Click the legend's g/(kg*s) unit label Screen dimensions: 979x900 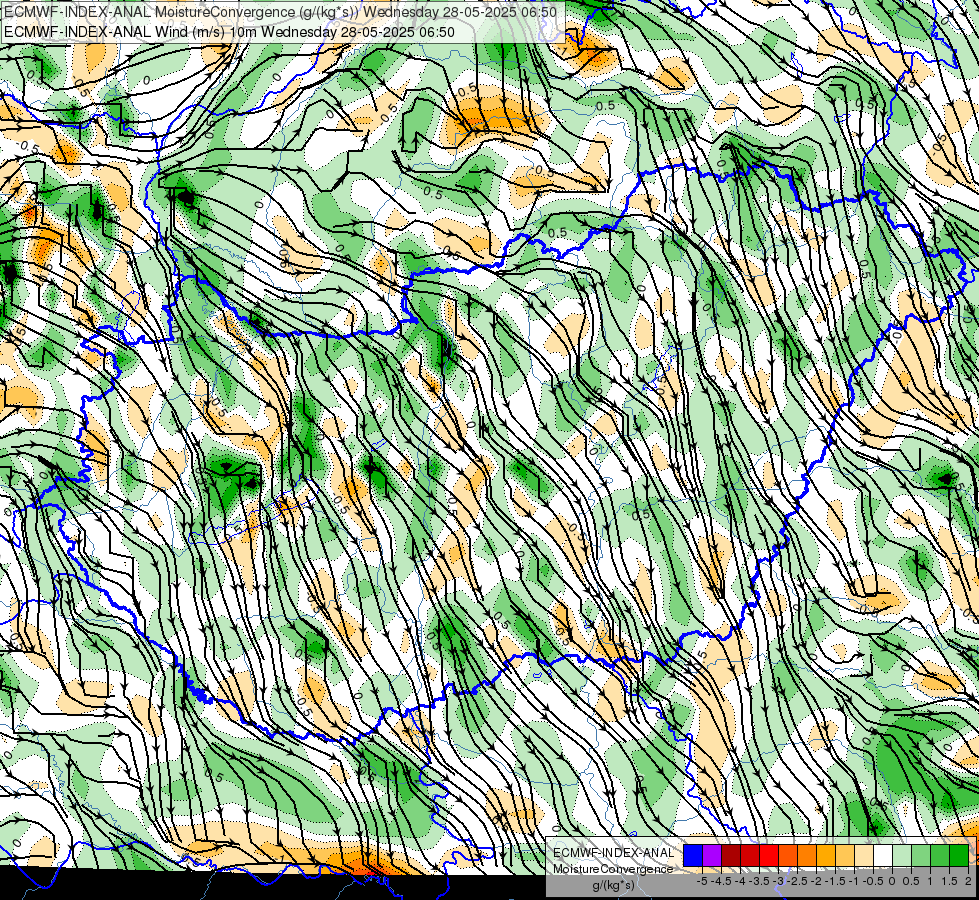(614, 886)
